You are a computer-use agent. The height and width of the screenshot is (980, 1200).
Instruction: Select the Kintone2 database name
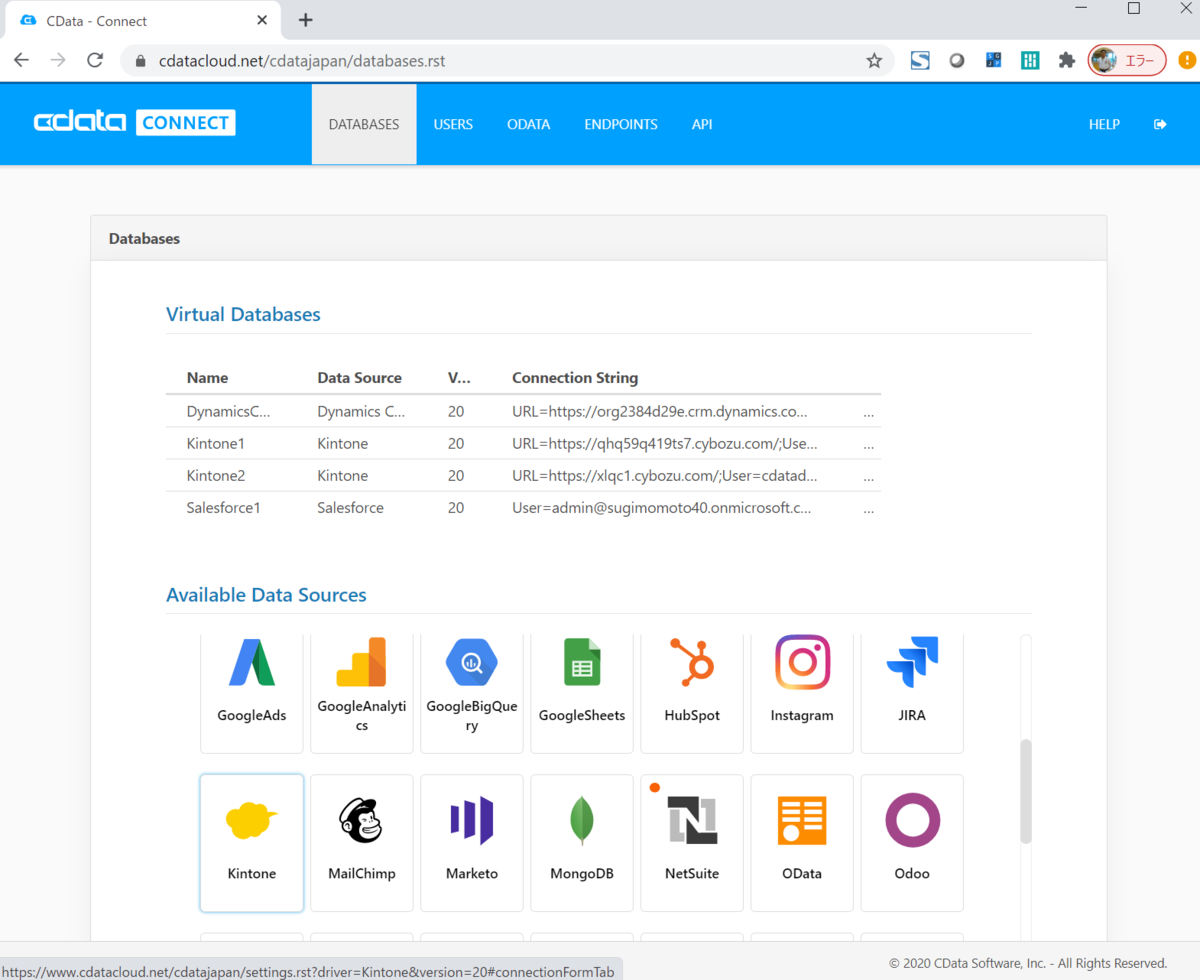pos(216,475)
